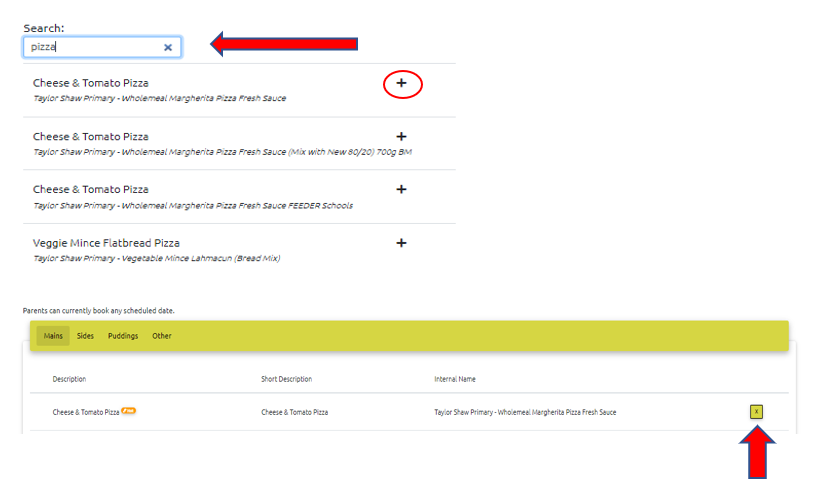Switch to the Mains tab
This screenshot has width=814, height=486.
[x=53, y=336]
